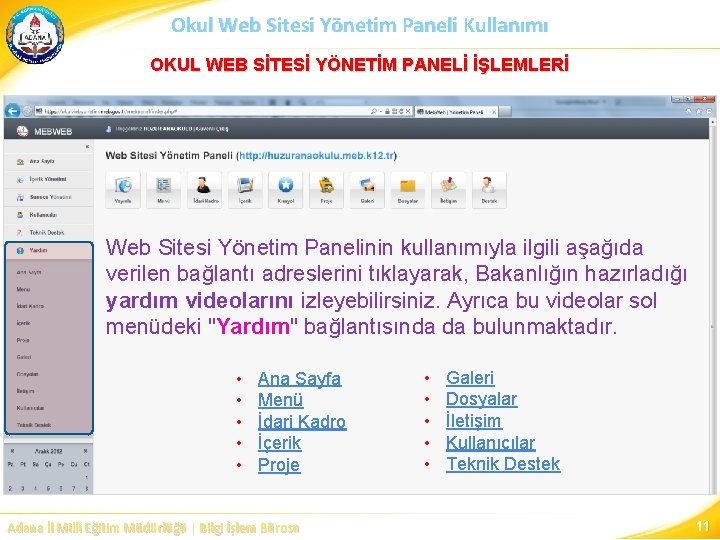
Task: Select Teknik Destek under the Yardım submenu
Action: click(34, 425)
